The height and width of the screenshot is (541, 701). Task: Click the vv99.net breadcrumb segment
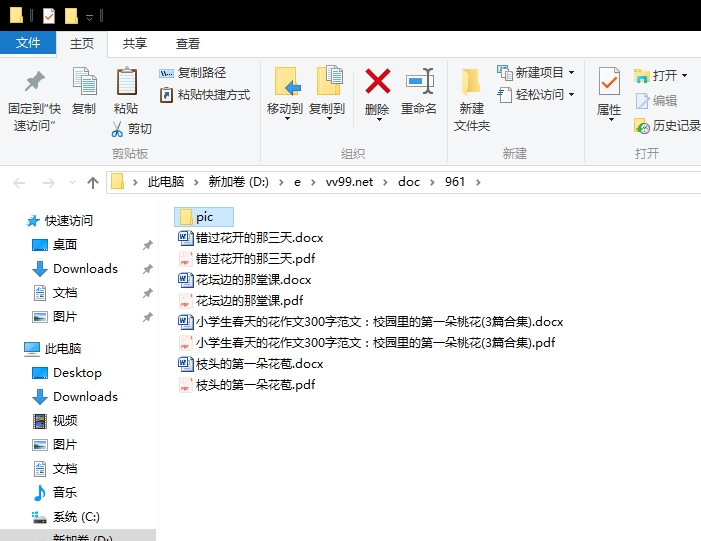tap(349, 182)
